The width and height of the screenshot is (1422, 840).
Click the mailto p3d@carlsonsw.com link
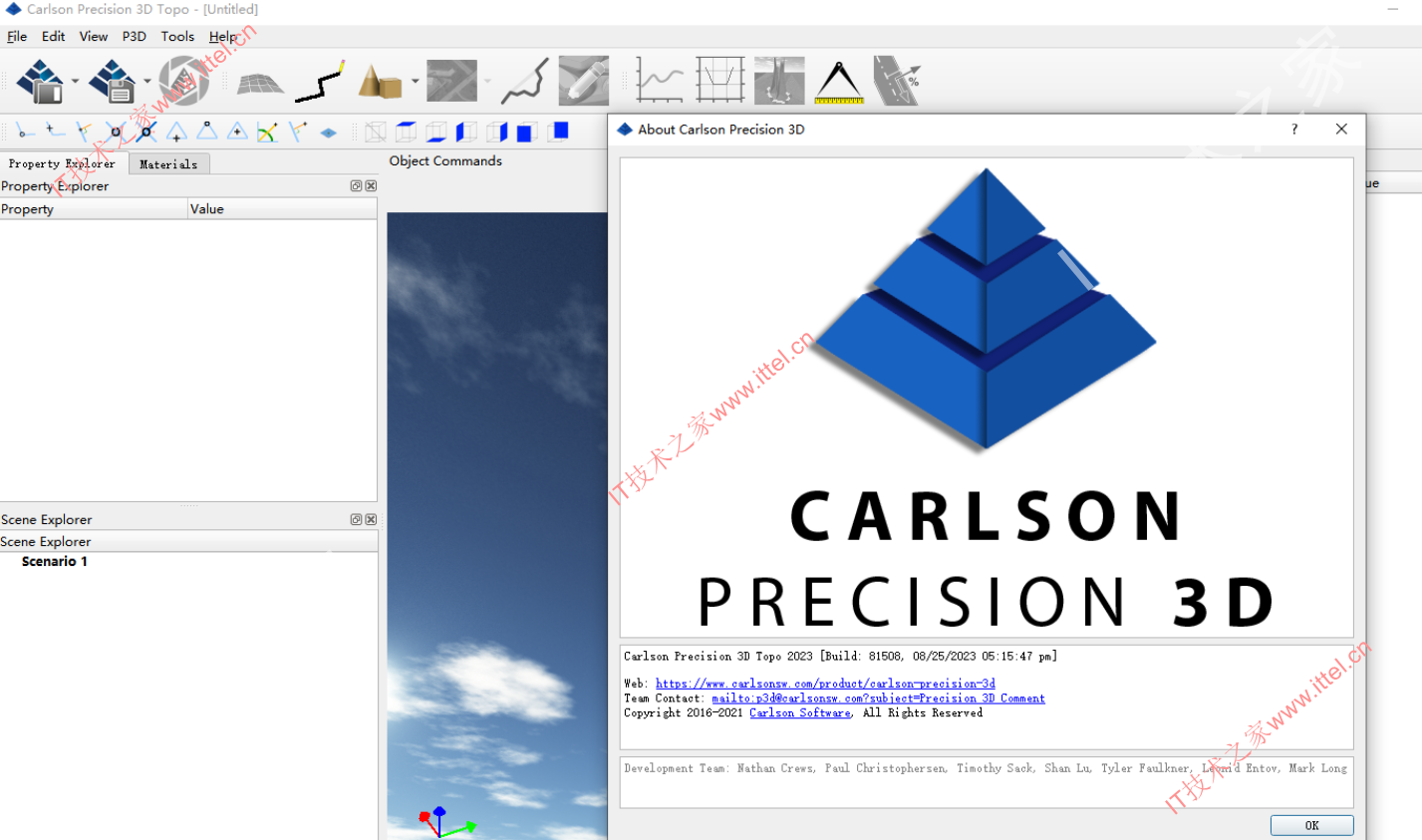click(x=878, y=699)
